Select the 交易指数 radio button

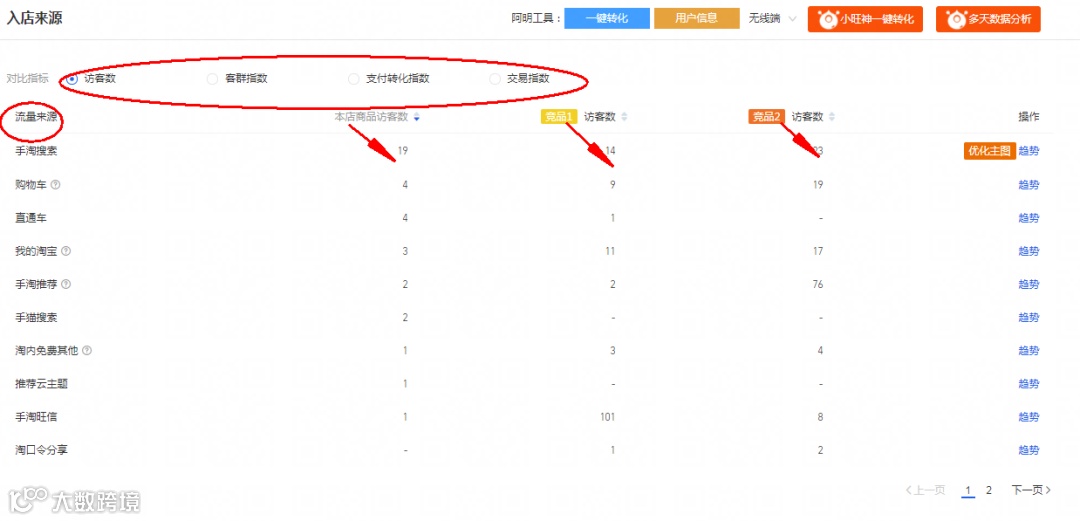tap(495, 79)
